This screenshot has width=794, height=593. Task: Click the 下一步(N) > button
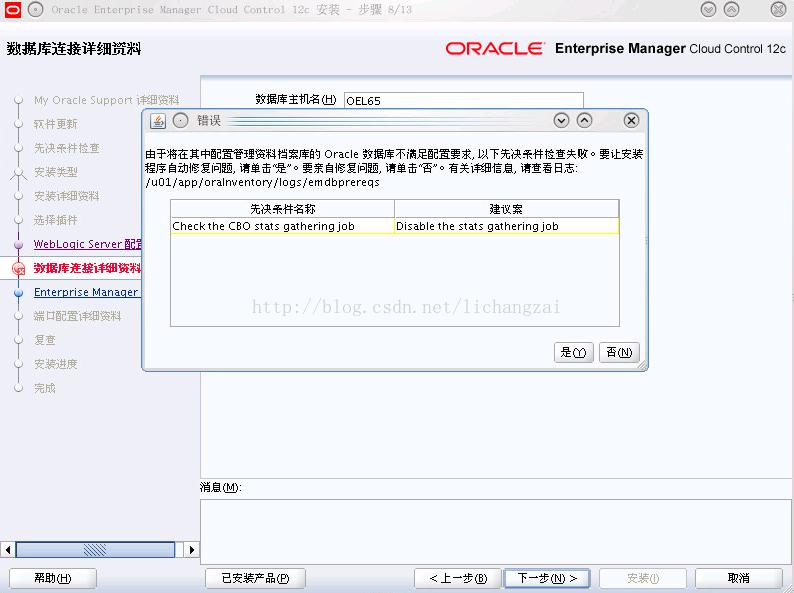click(x=547, y=578)
